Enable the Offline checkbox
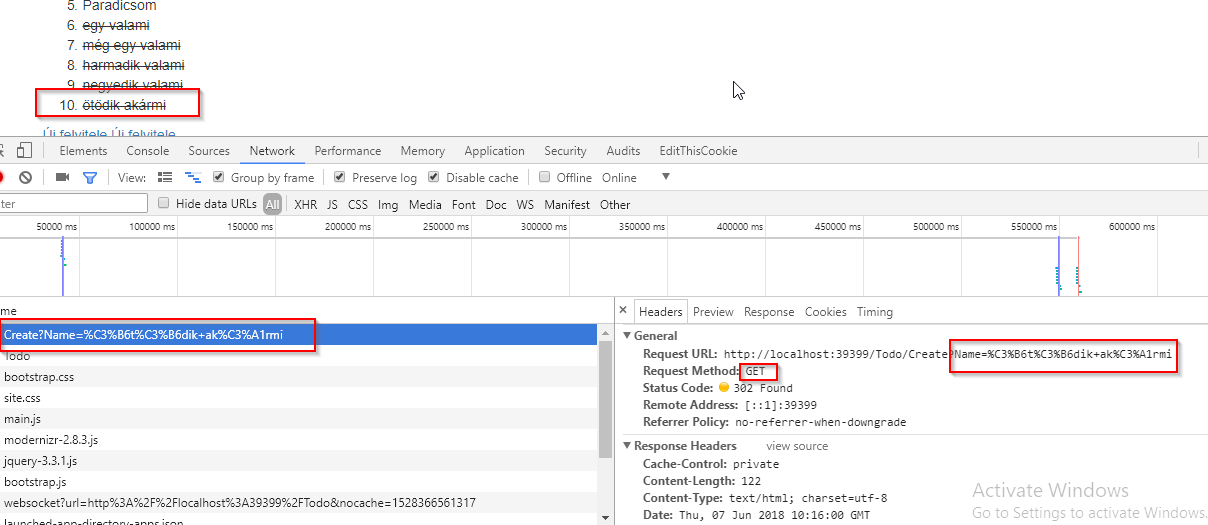1208x525 pixels. point(545,177)
